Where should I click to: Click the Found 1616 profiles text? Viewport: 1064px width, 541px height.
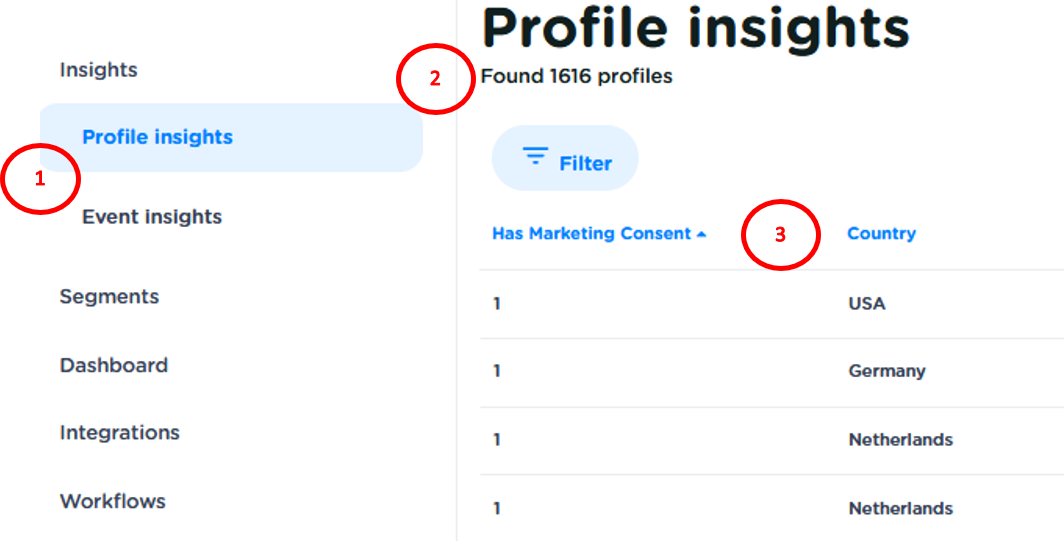576,76
